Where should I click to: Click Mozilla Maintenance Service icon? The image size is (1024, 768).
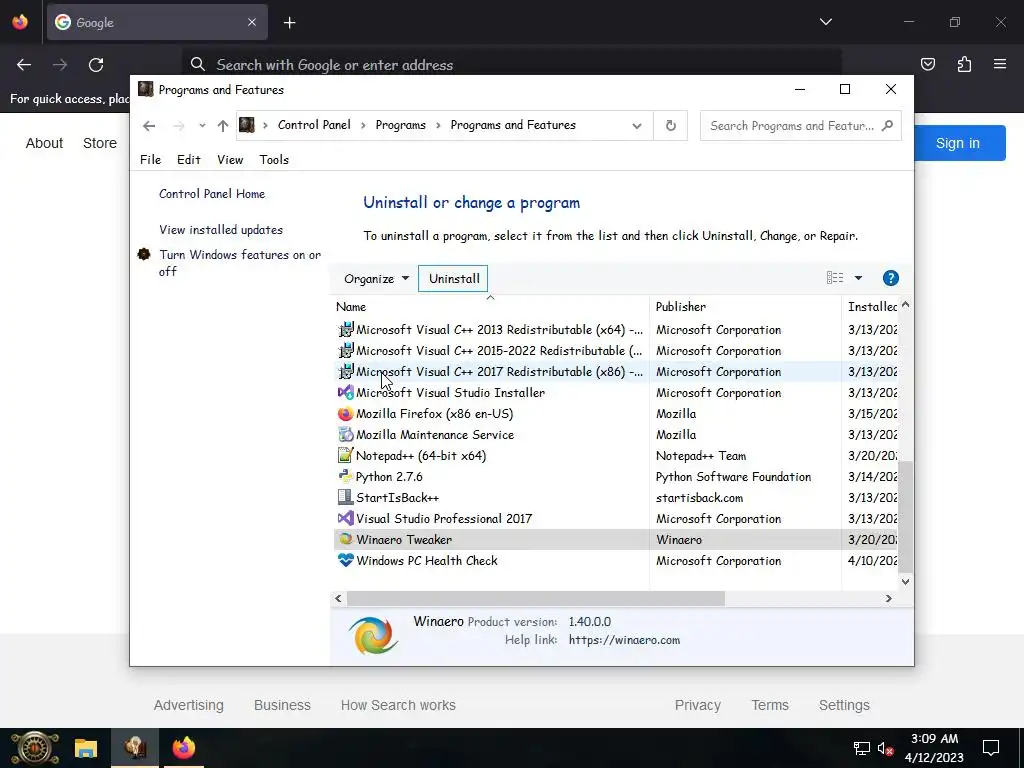point(345,434)
